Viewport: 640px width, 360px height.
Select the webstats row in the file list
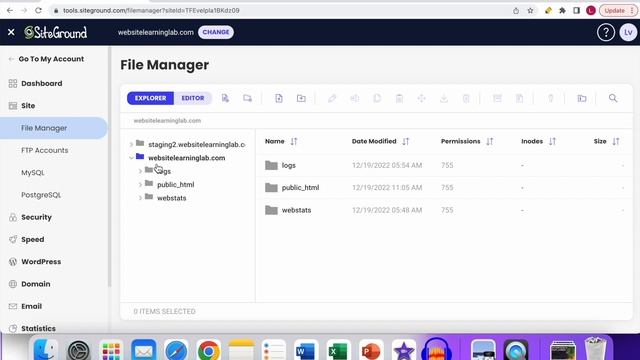pyautogui.click(x=444, y=210)
